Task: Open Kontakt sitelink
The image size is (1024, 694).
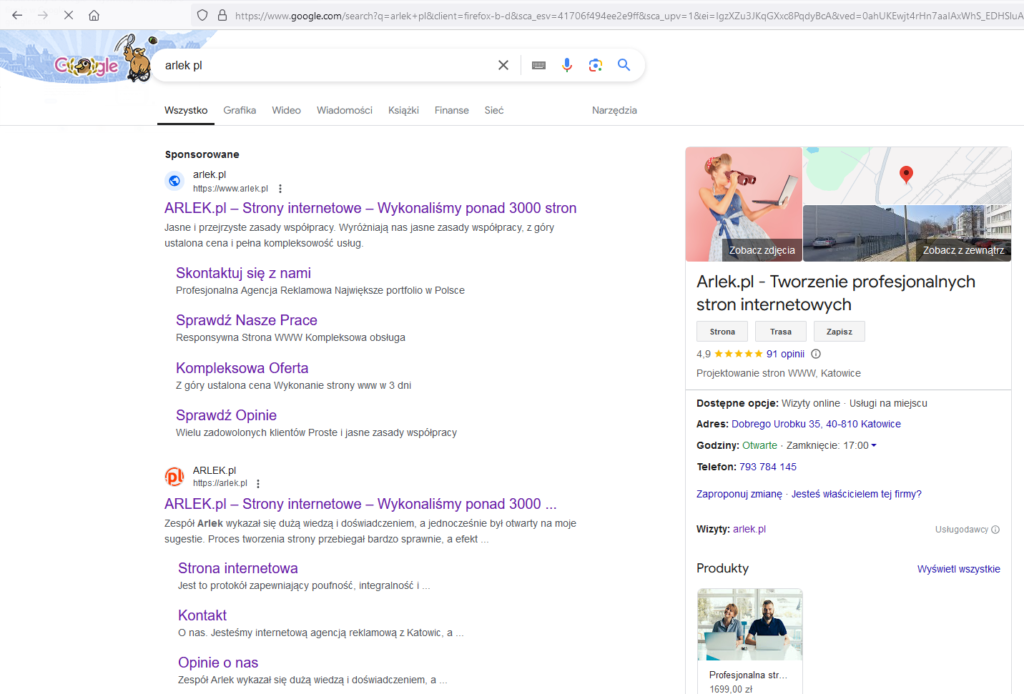Action: (202, 615)
